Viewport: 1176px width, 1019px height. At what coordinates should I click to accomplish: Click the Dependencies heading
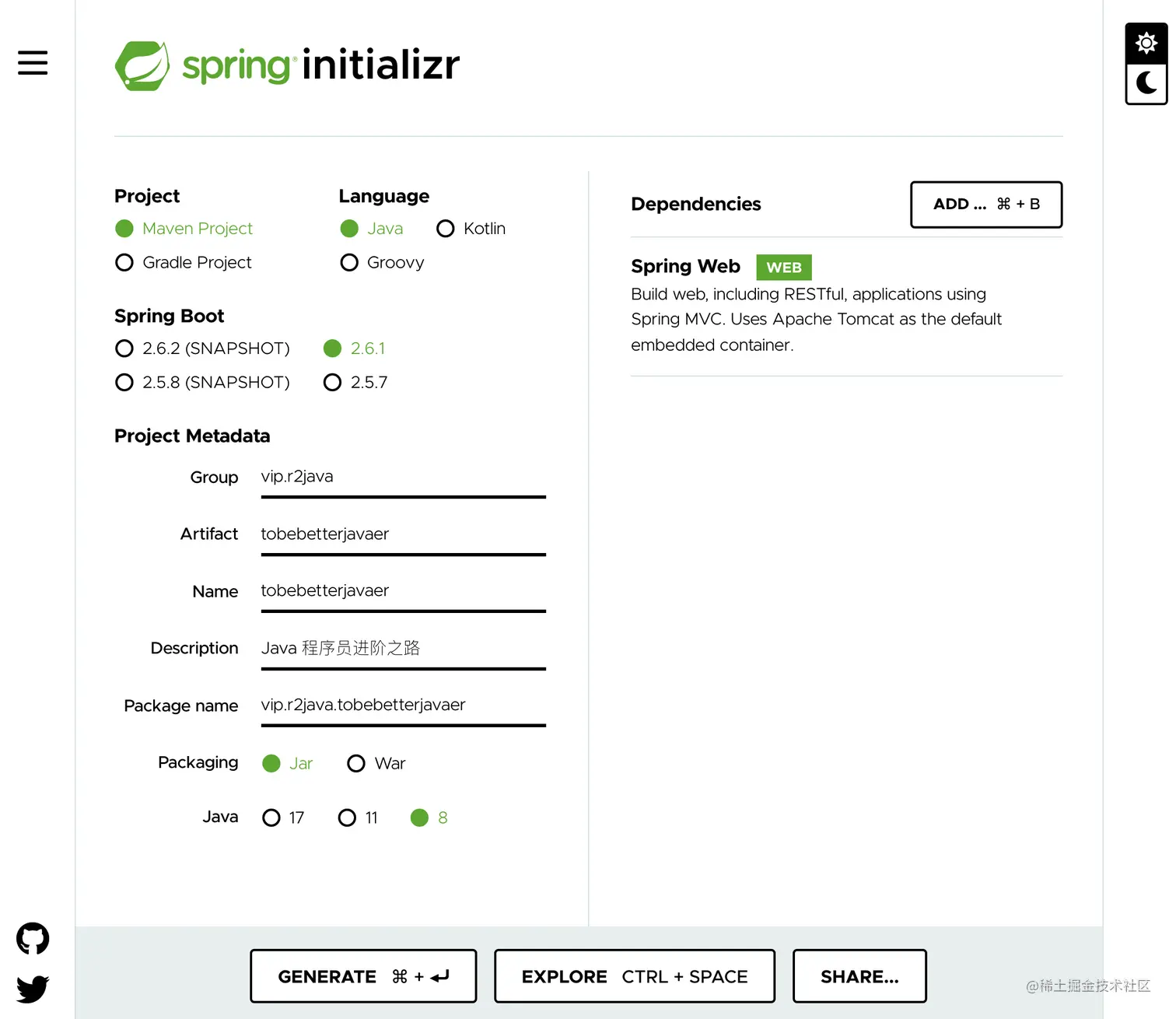696,205
